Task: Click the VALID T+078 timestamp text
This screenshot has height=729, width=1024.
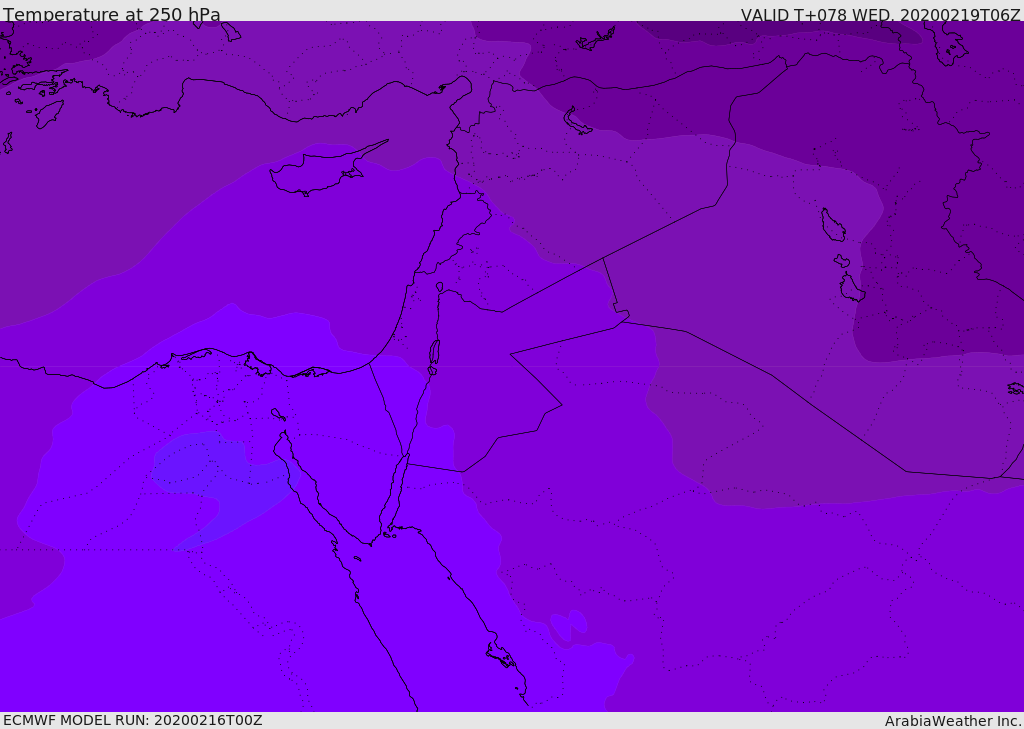Action: click(880, 15)
